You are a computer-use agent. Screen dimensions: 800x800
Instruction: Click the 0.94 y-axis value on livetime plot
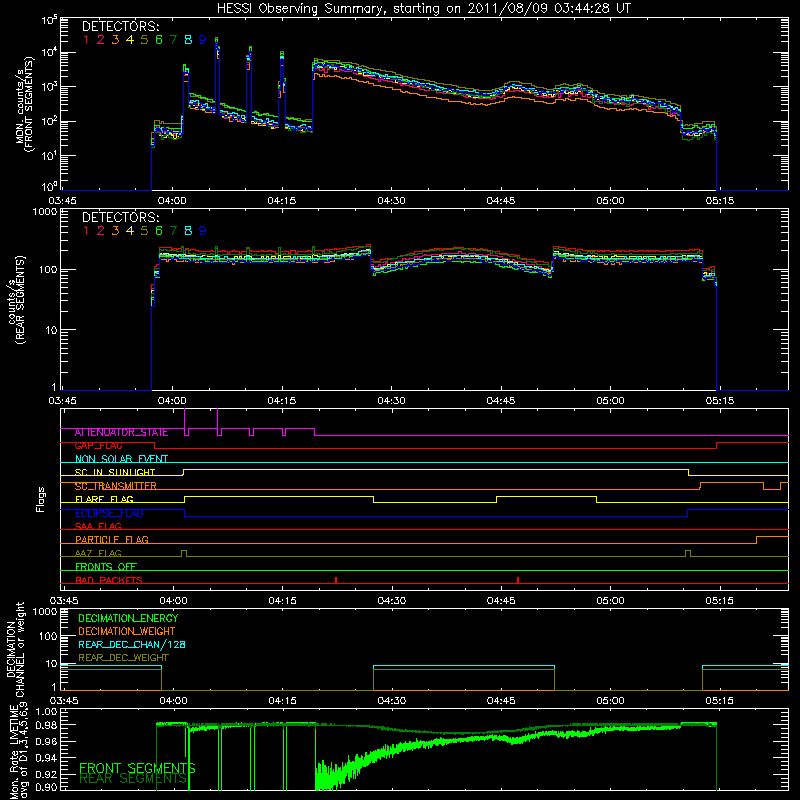[47, 757]
